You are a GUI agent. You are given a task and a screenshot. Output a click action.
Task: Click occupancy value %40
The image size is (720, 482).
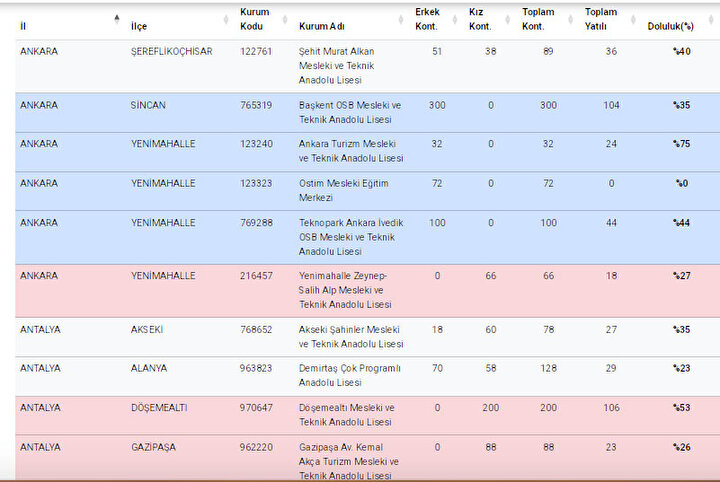(682, 51)
